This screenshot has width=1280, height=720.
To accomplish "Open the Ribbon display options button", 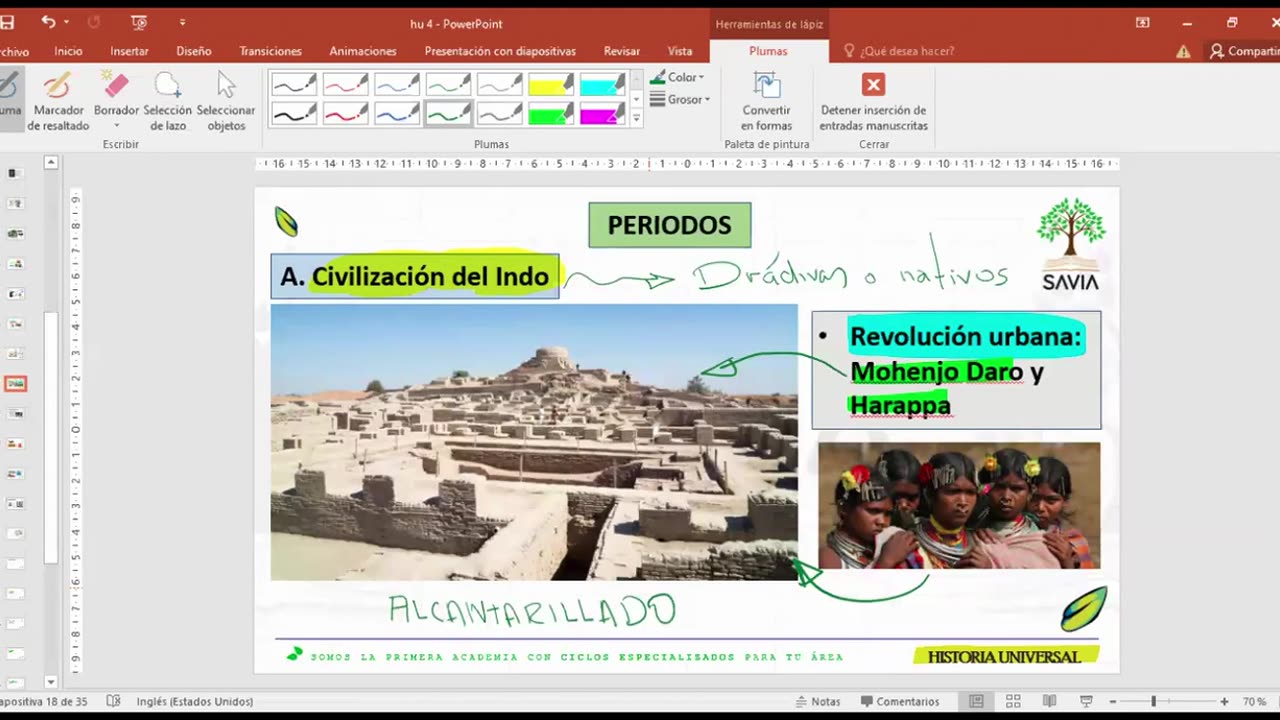I will (1143, 22).
